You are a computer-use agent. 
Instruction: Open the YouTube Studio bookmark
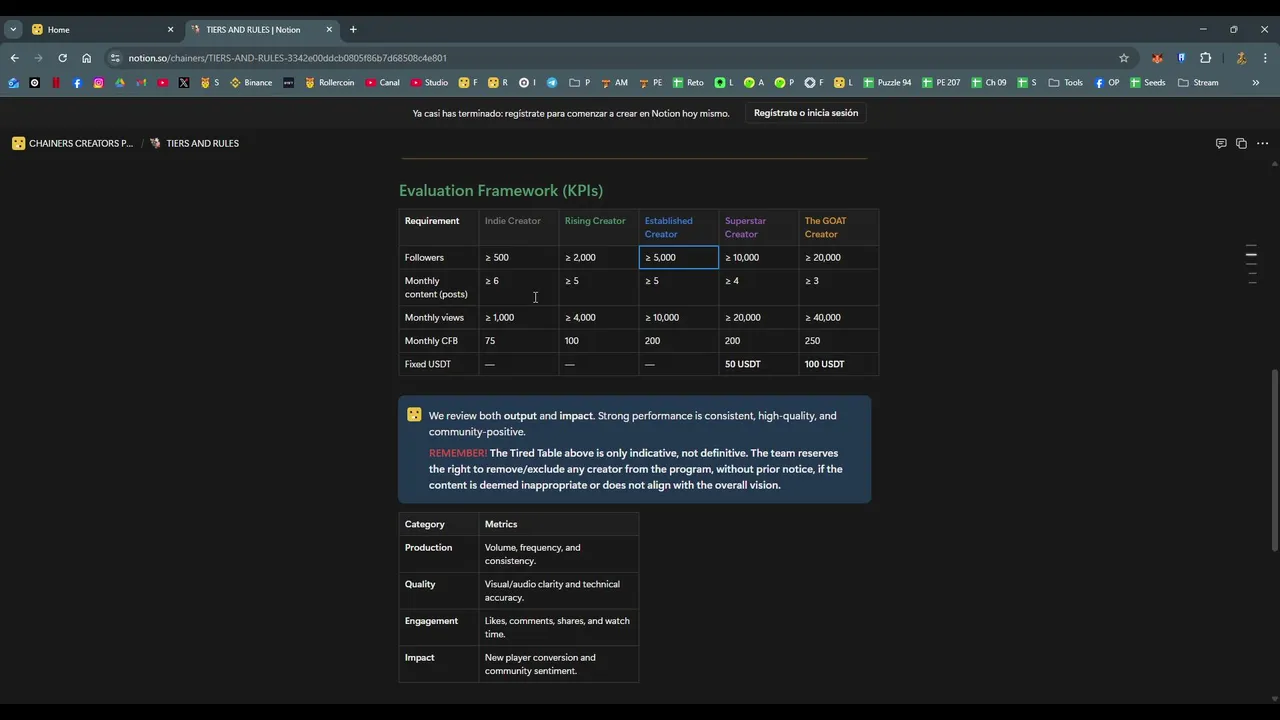click(429, 83)
